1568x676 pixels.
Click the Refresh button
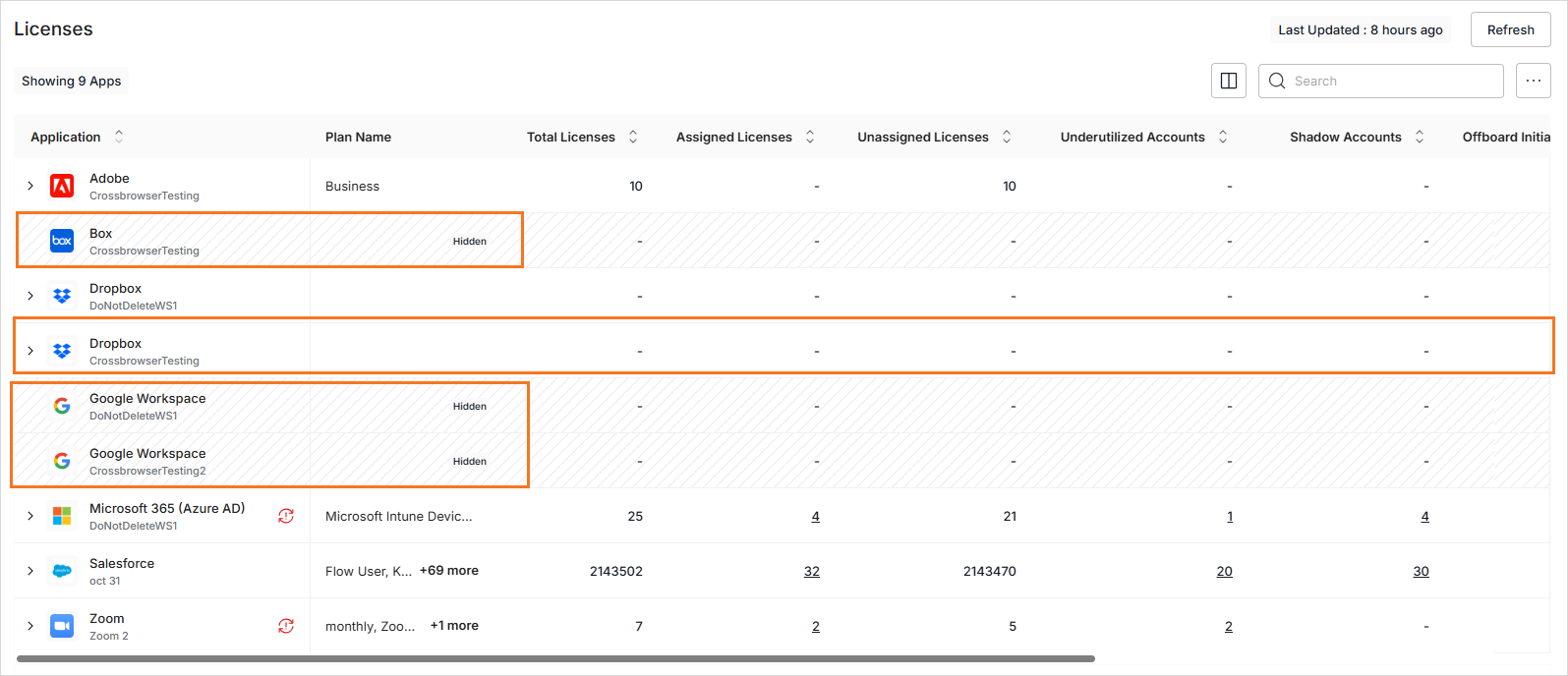(x=1510, y=29)
